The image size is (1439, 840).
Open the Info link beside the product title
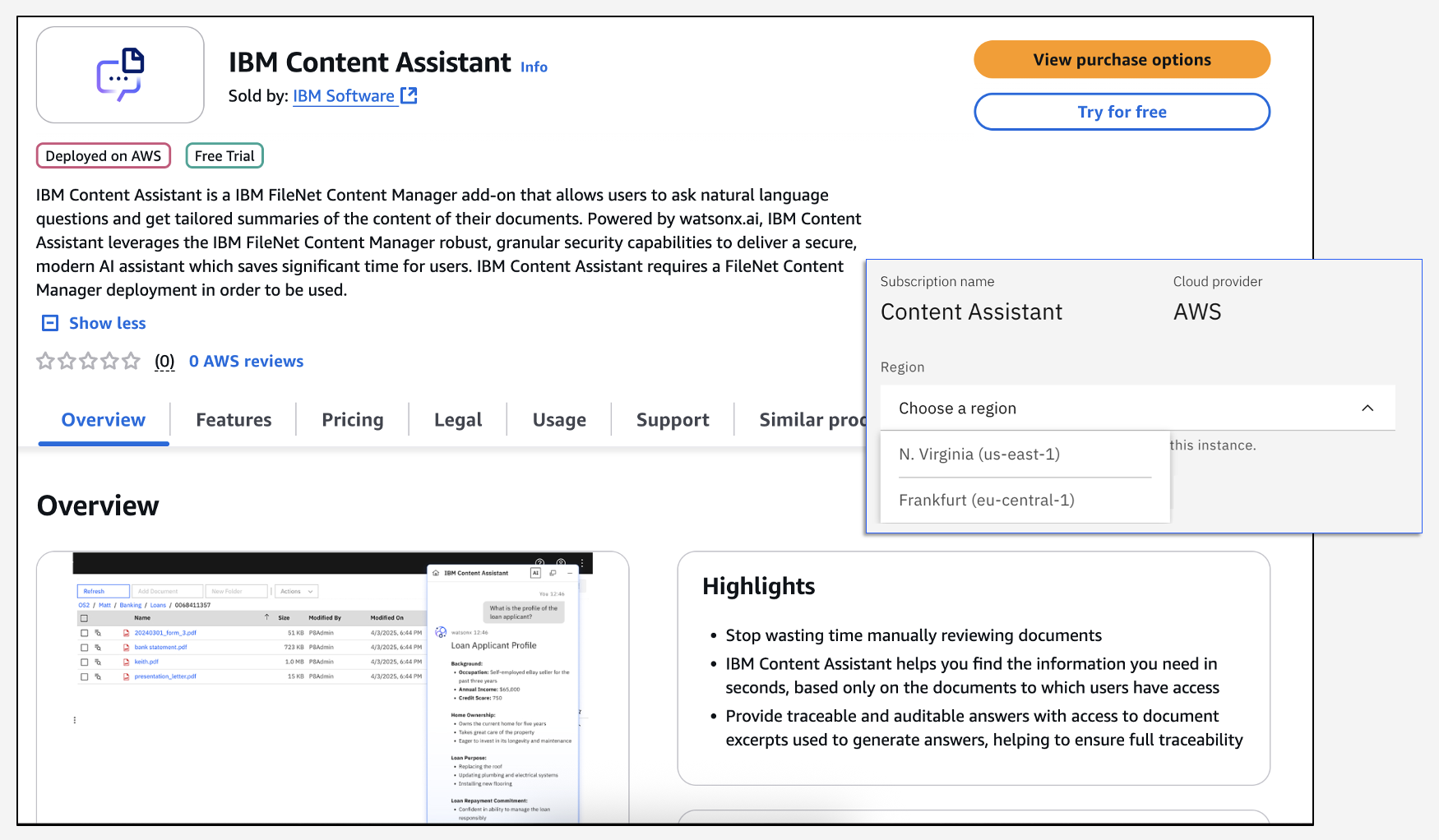pos(534,67)
